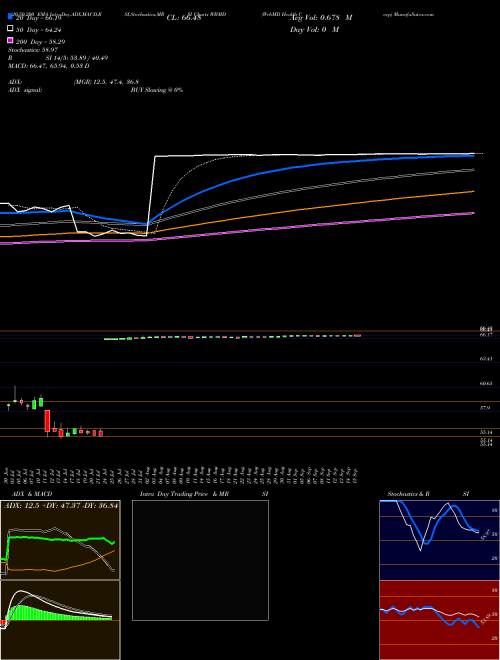Select the '50 Day = 64.24' legend text

pos(40,30)
